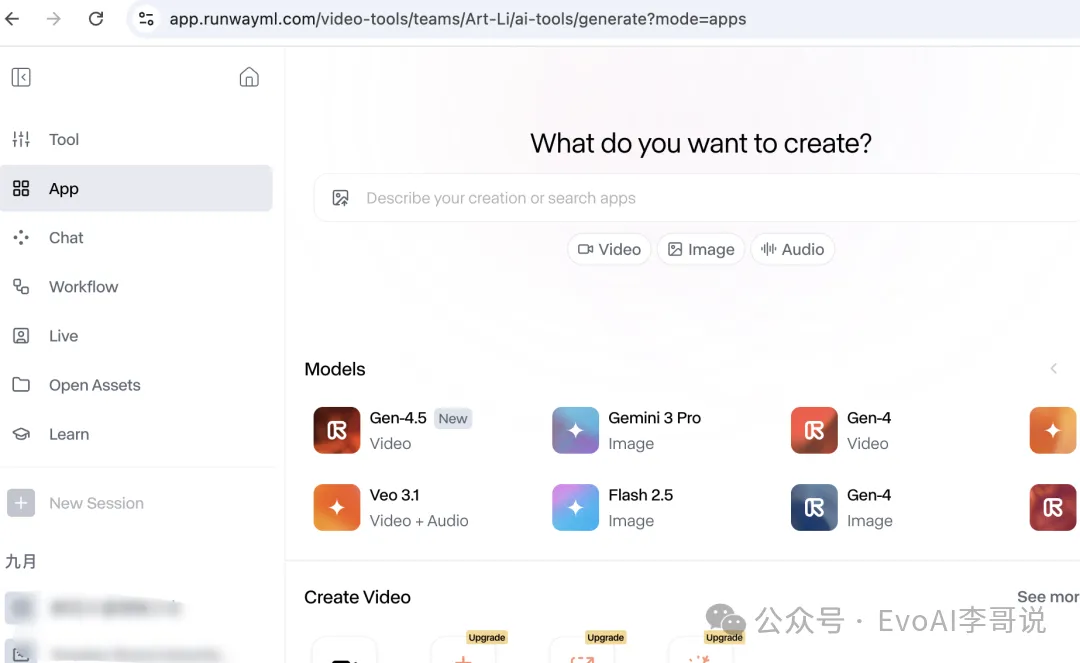Click the 'Gemini 3 Pro' label
The image size is (1080, 663).
point(654,418)
